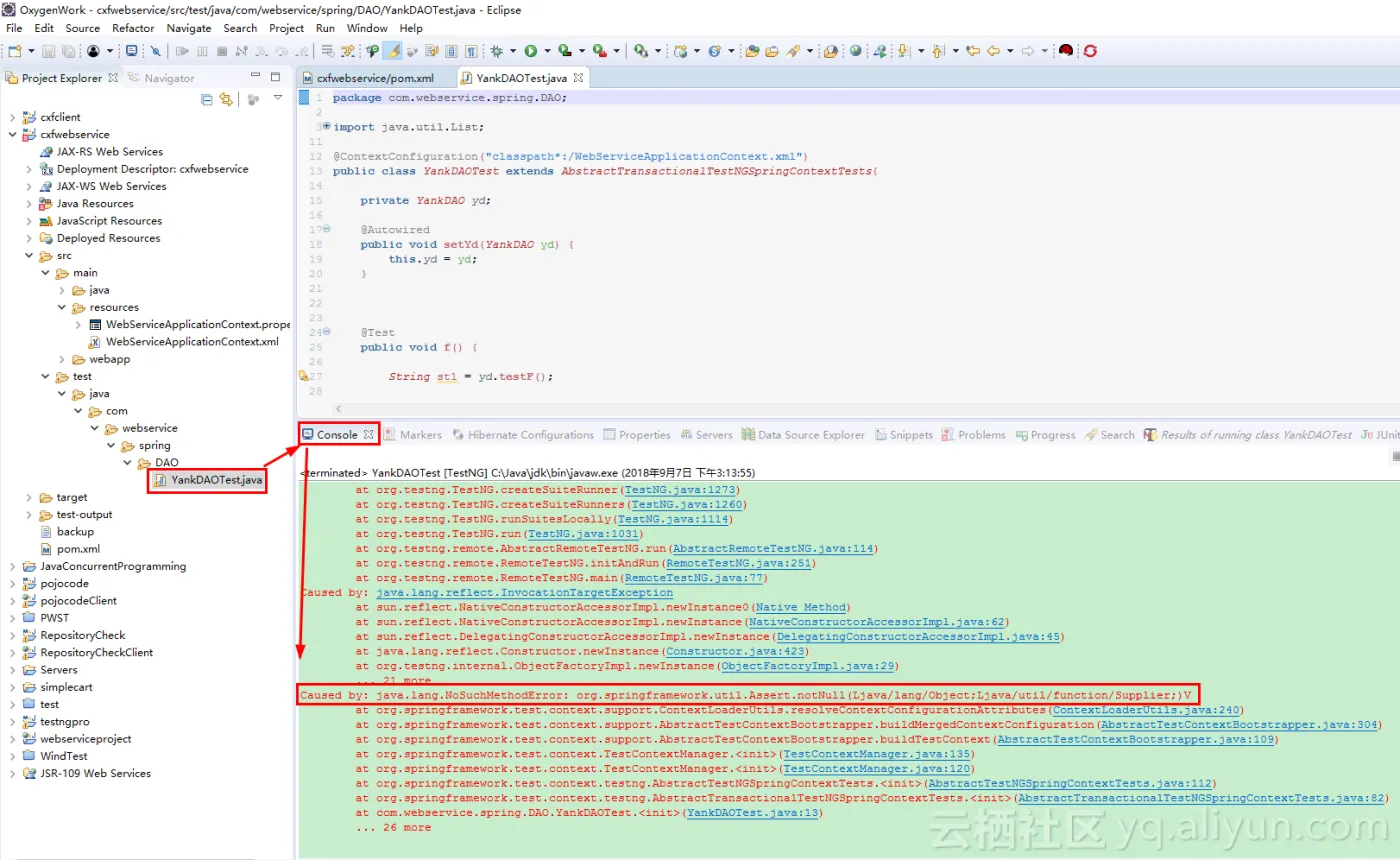Click the Last Edit Location icon

[x=972, y=50]
